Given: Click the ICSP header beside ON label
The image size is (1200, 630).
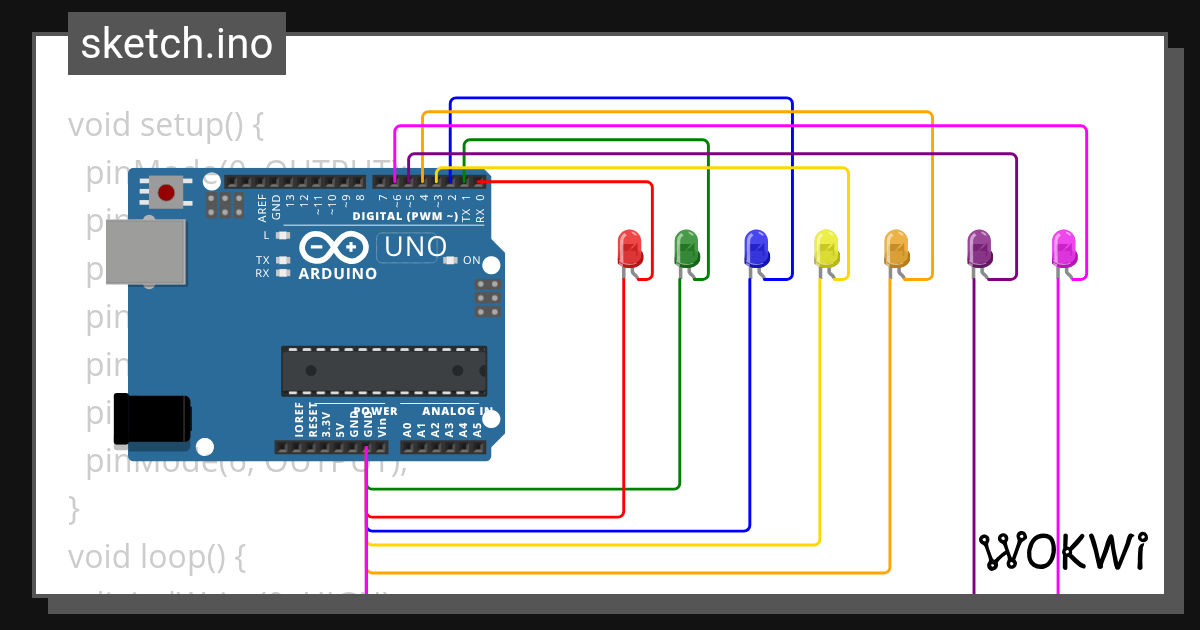Looking at the screenshot, I should tap(488, 298).
